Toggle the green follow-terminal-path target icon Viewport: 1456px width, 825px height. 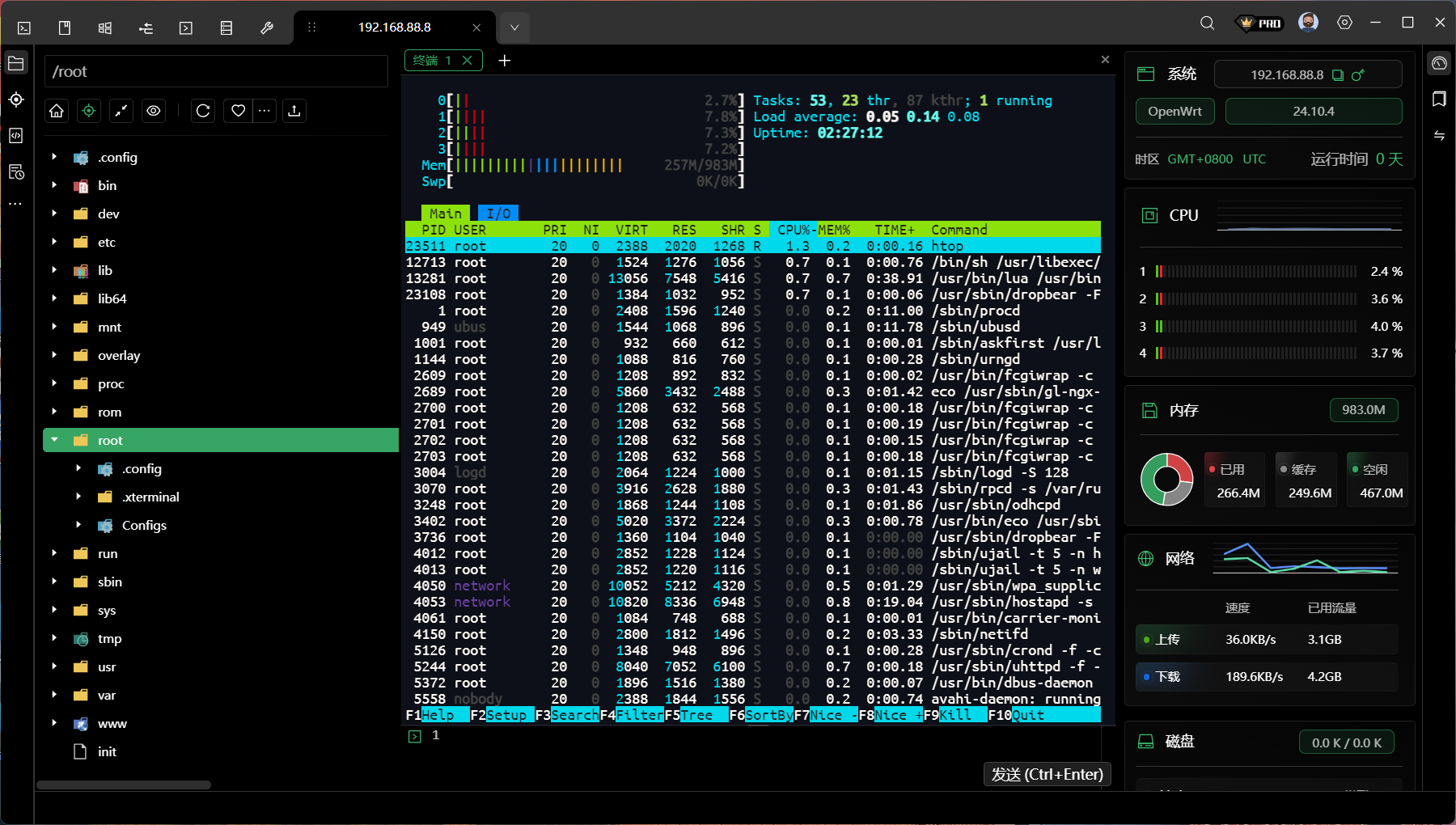(x=89, y=111)
